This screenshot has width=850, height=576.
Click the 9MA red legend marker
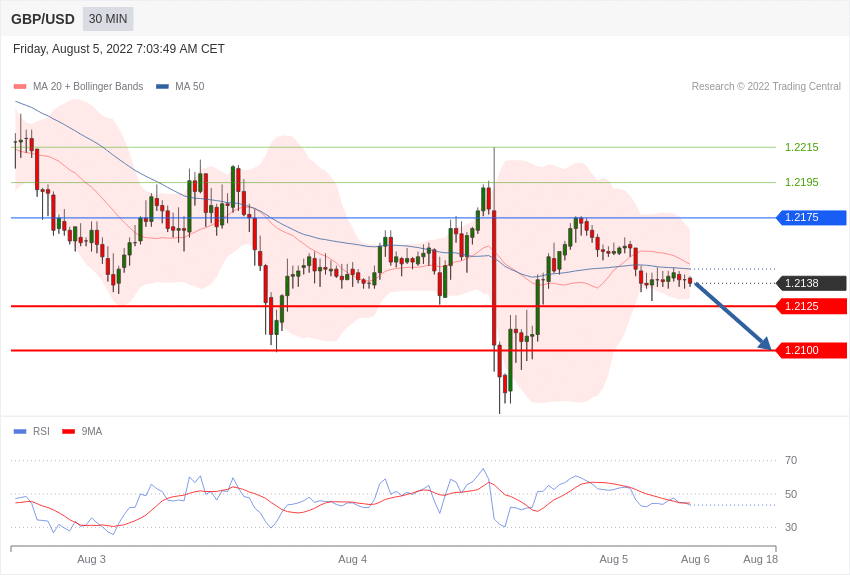68,432
